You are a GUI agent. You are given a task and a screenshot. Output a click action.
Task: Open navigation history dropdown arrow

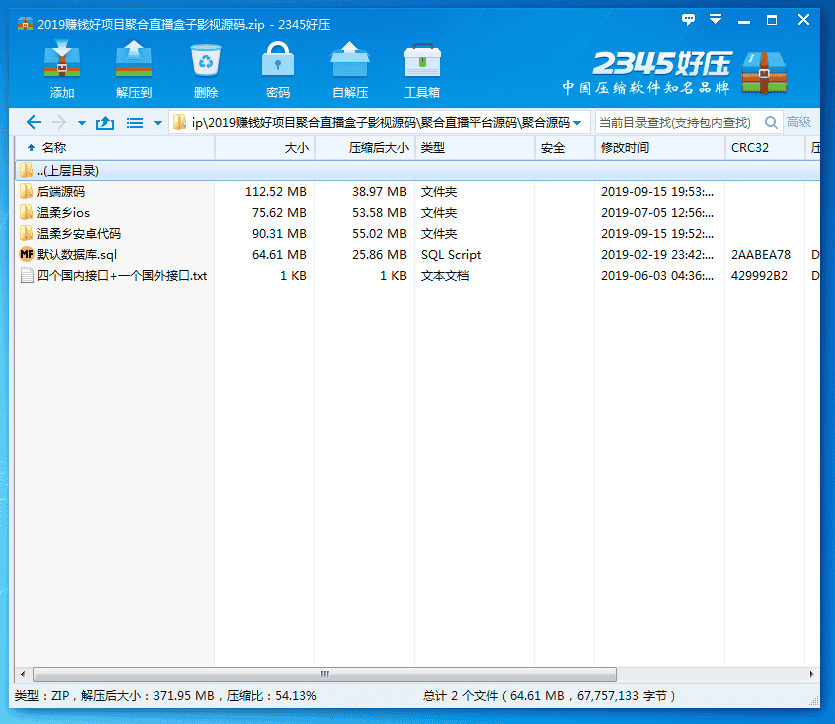81,123
